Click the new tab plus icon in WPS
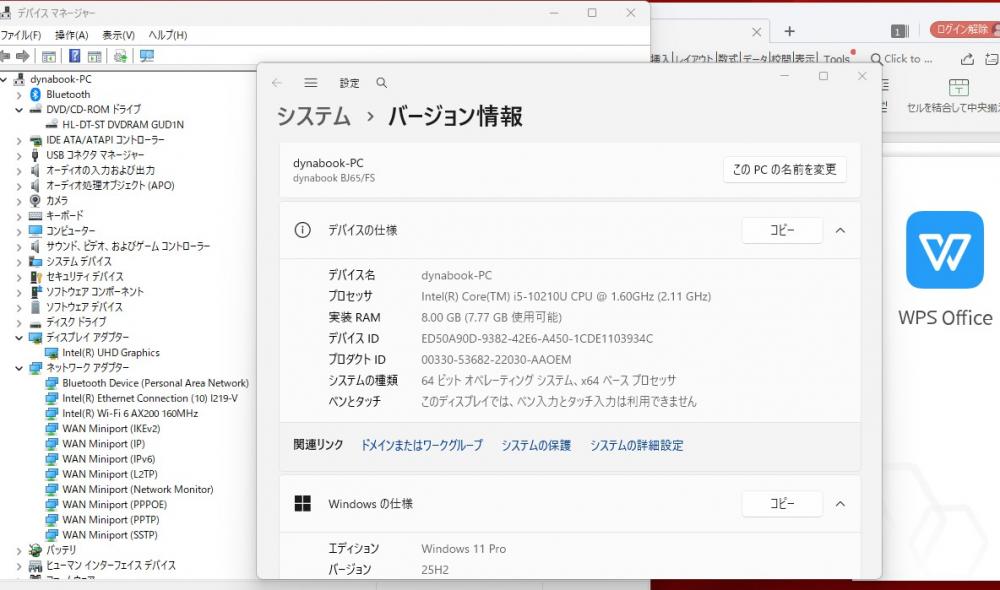 click(789, 31)
